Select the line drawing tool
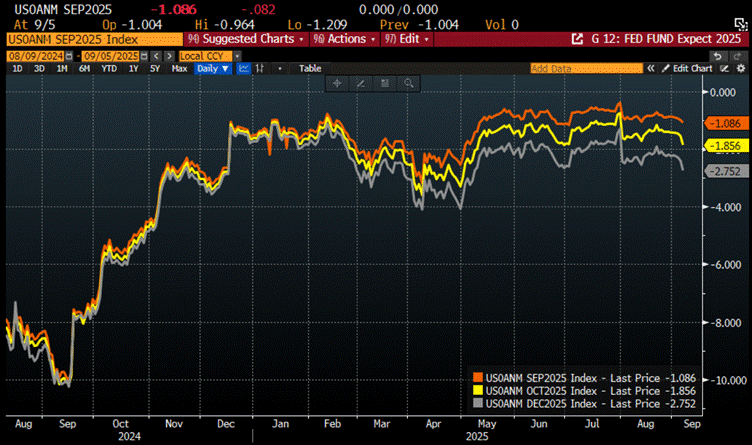 pos(361,83)
